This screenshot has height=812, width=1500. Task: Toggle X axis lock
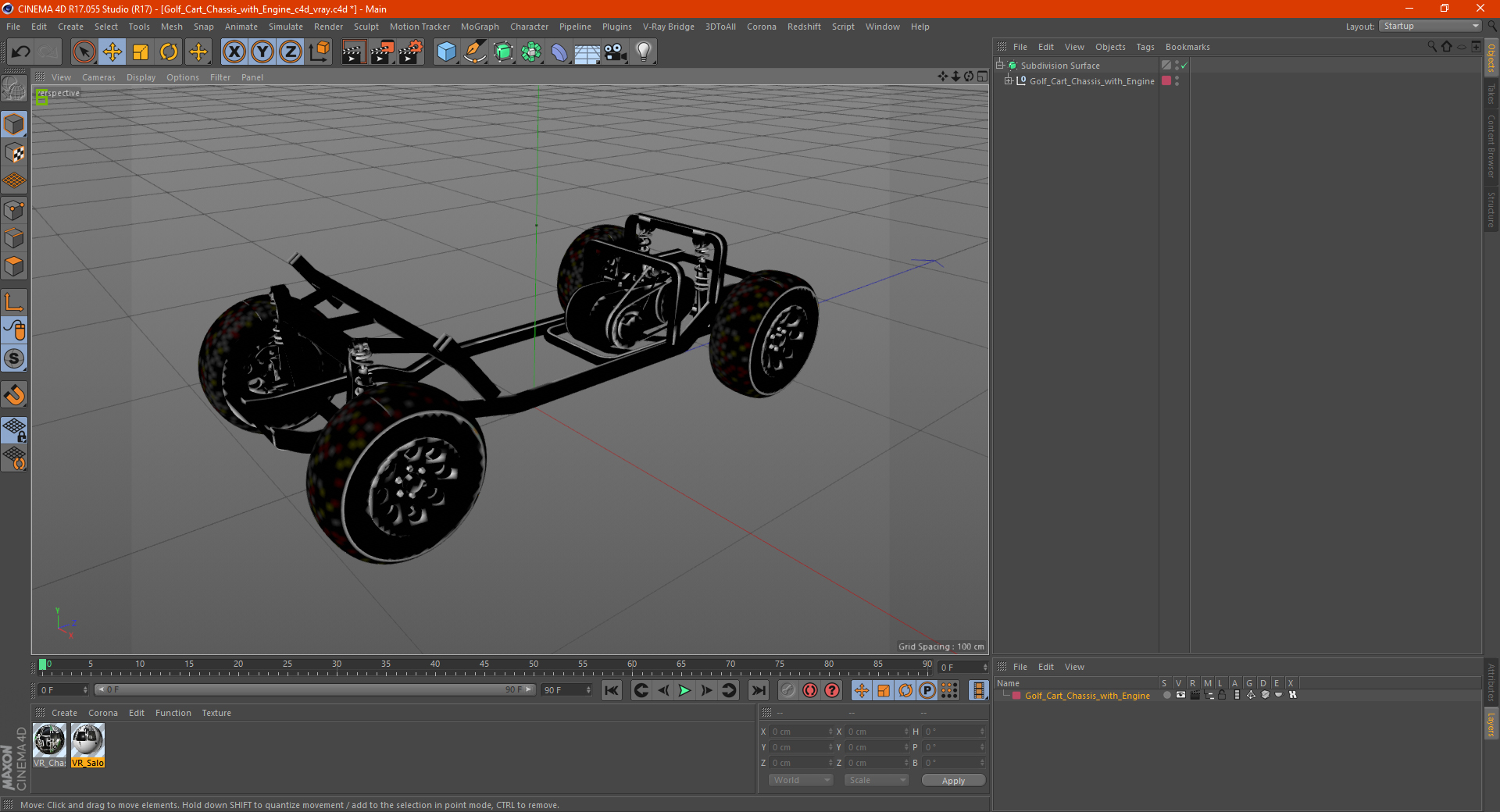tap(234, 52)
